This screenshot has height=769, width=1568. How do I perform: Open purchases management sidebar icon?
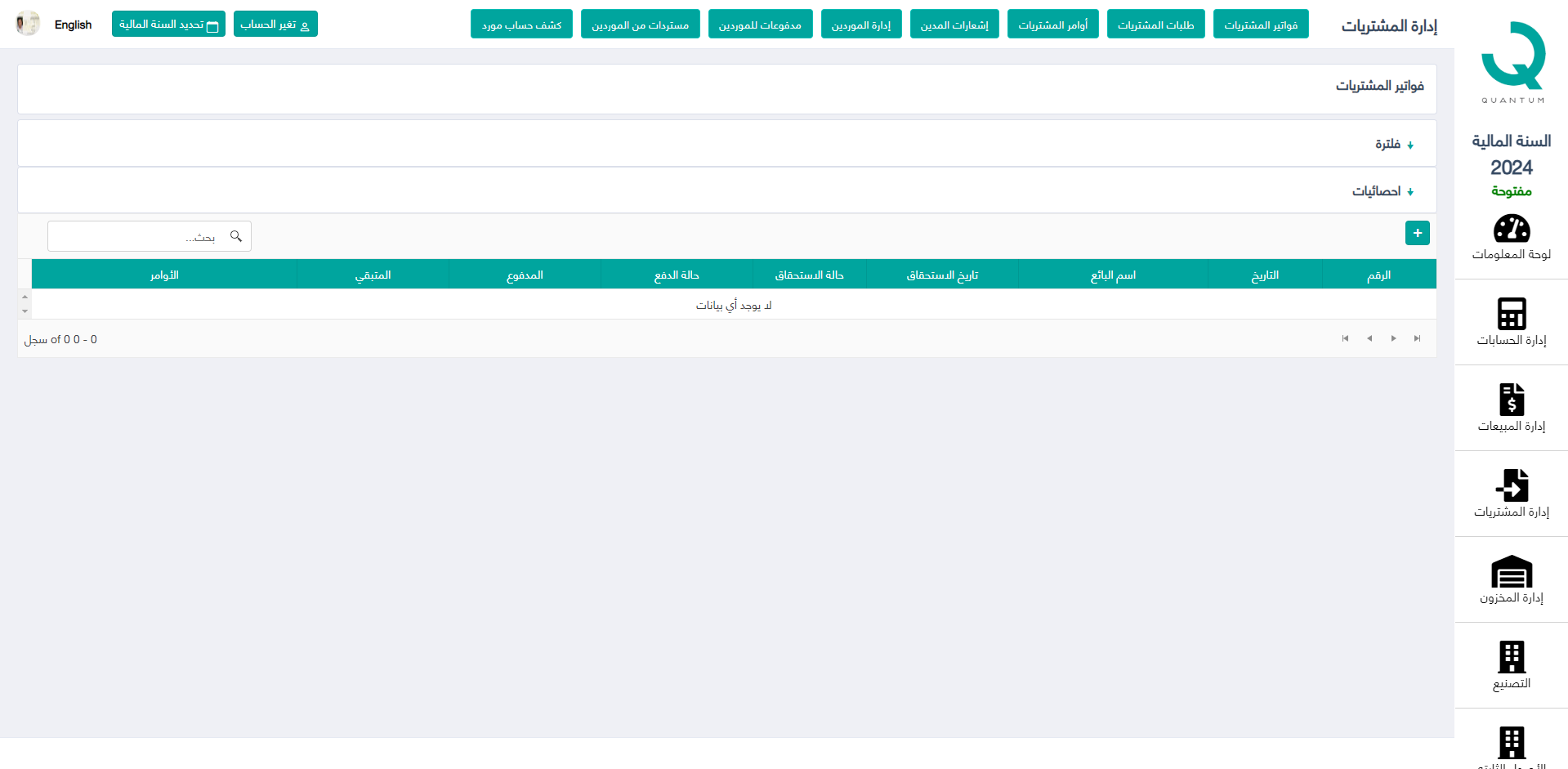pyautogui.click(x=1511, y=485)
